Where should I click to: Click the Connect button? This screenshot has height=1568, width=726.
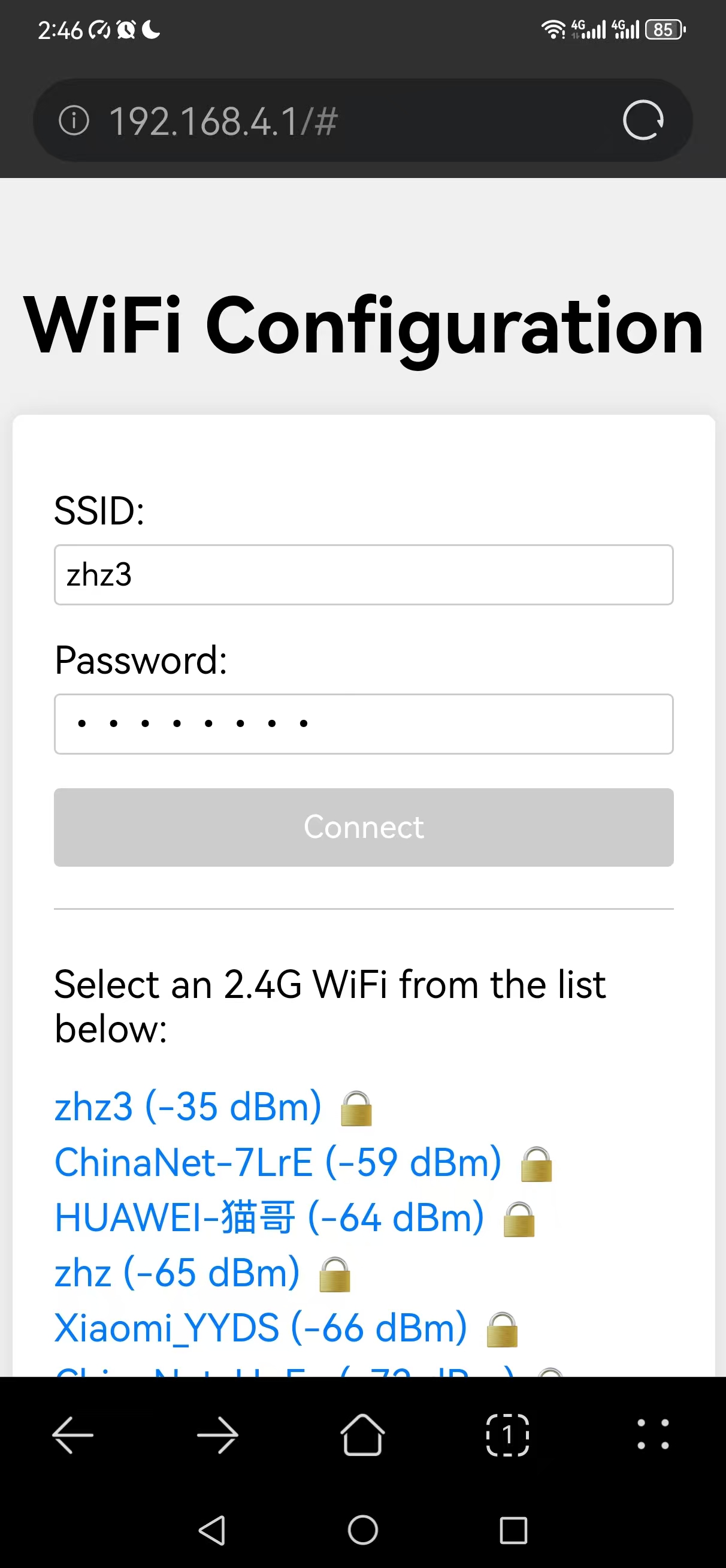364,827
